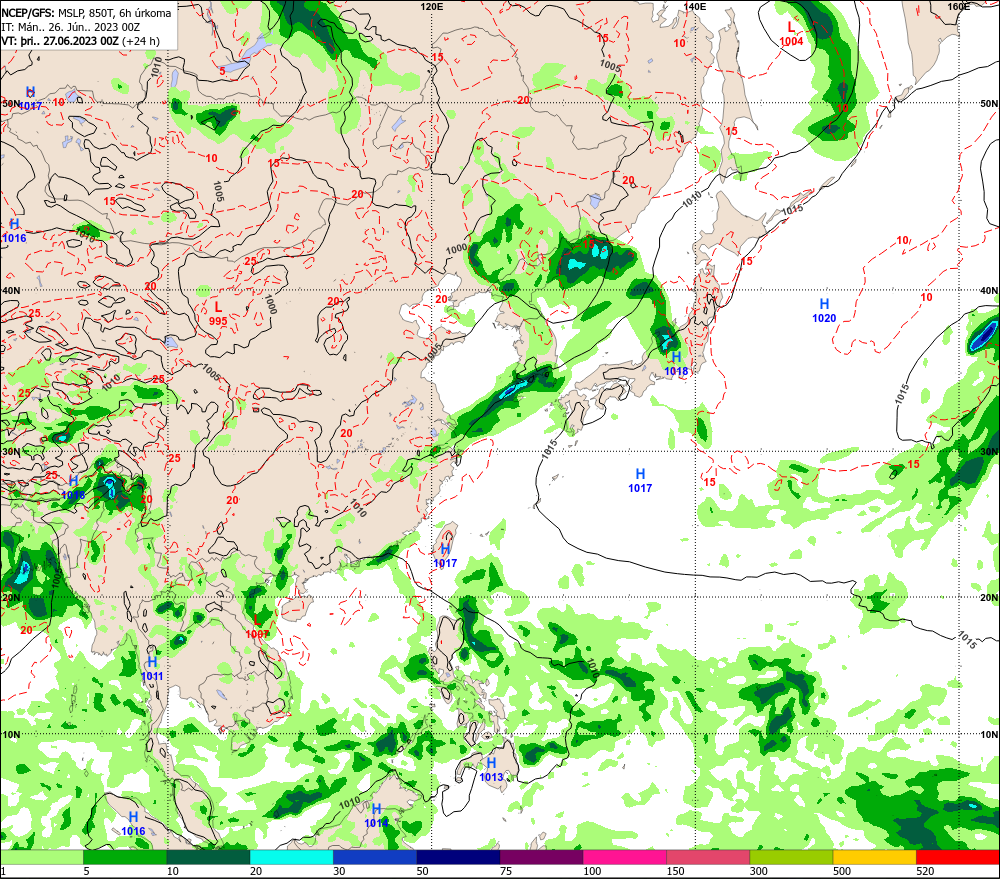
Task: Pick the navy 50–75 legend swatch
Action: [x=458, y=857]
